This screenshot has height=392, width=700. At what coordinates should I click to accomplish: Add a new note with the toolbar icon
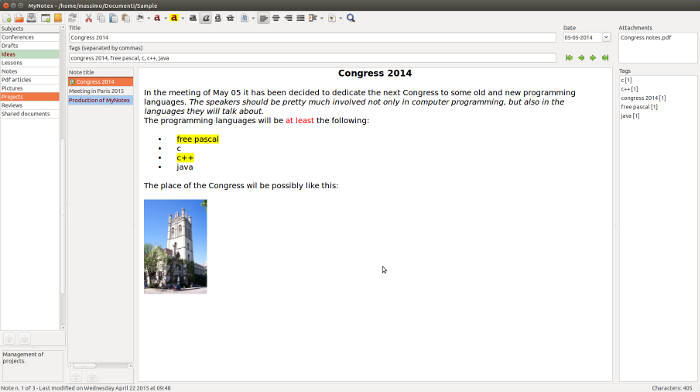click(x=45, y=18)
